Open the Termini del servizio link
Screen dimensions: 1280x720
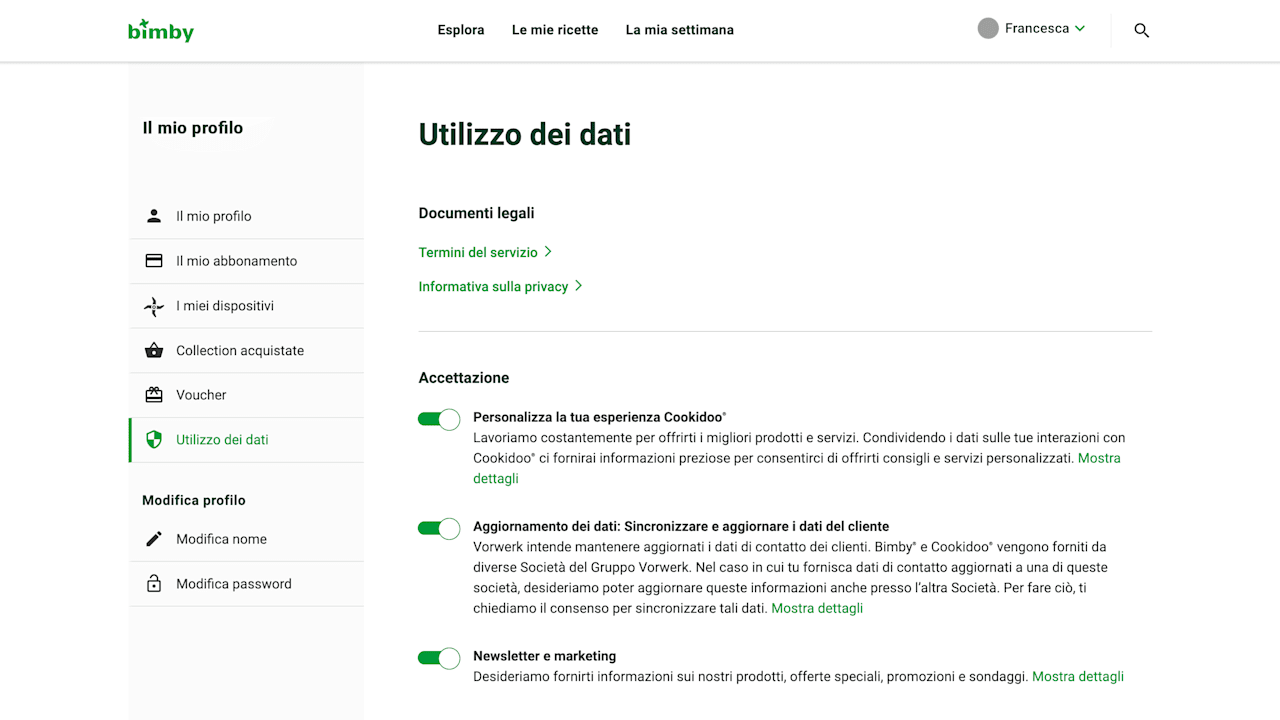point(478,252)
